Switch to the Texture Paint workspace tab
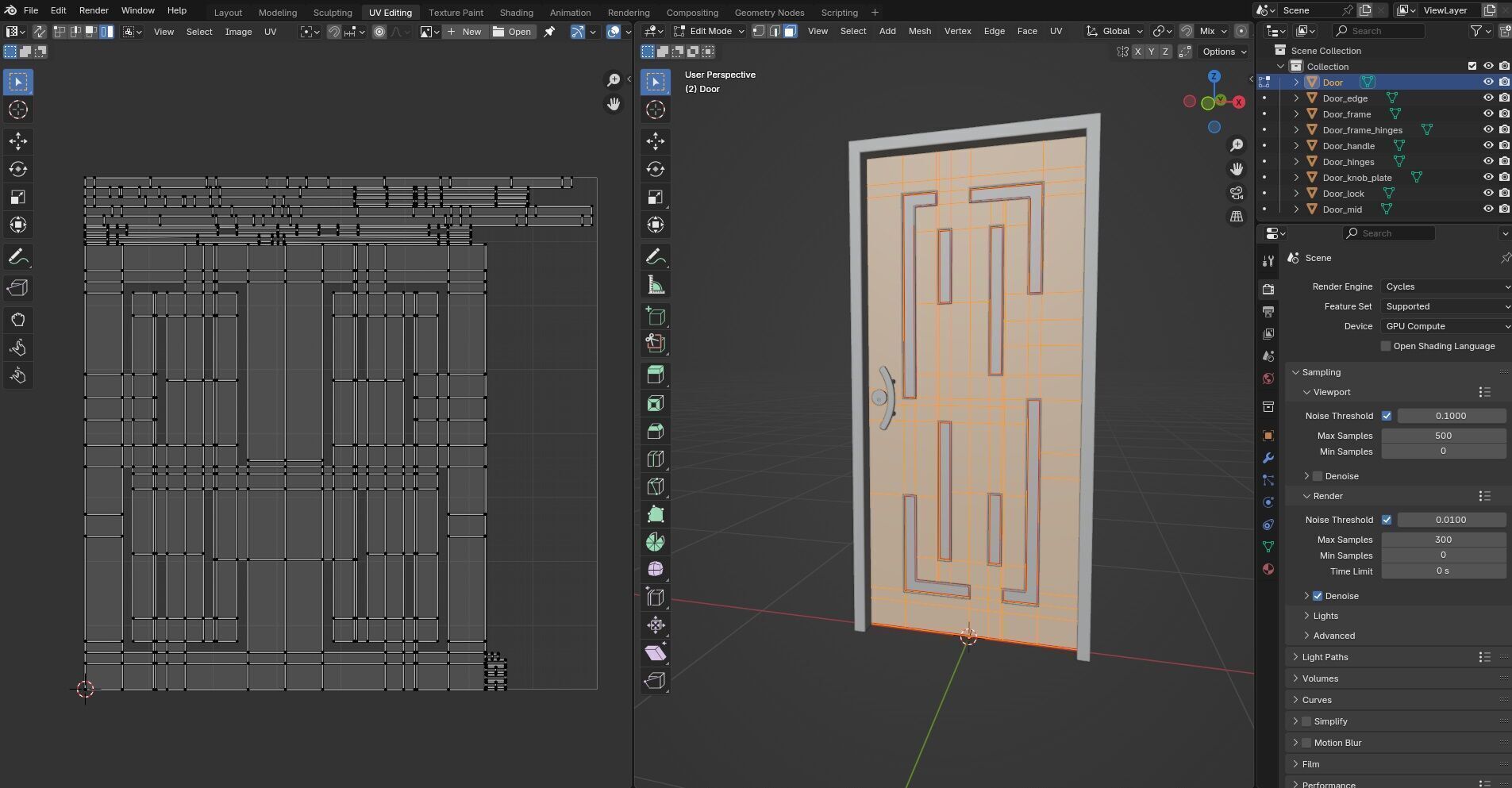 [x=456, y=13]
